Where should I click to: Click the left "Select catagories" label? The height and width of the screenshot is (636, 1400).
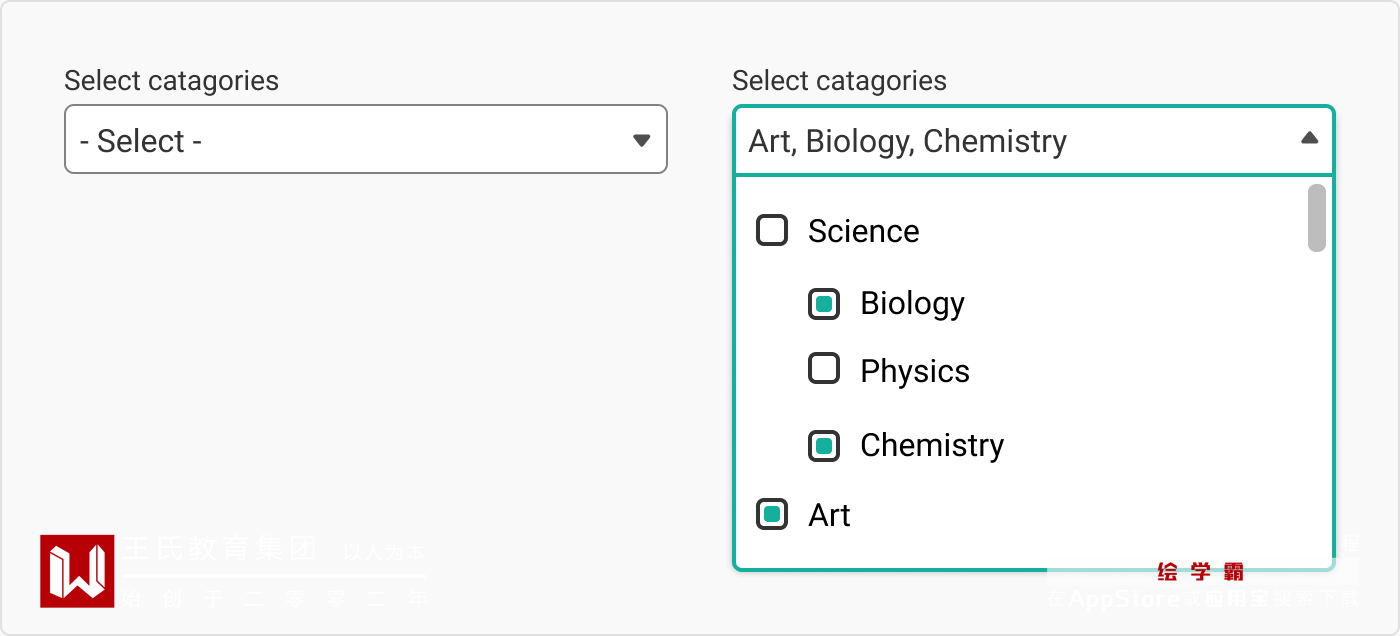coord(171,81)
